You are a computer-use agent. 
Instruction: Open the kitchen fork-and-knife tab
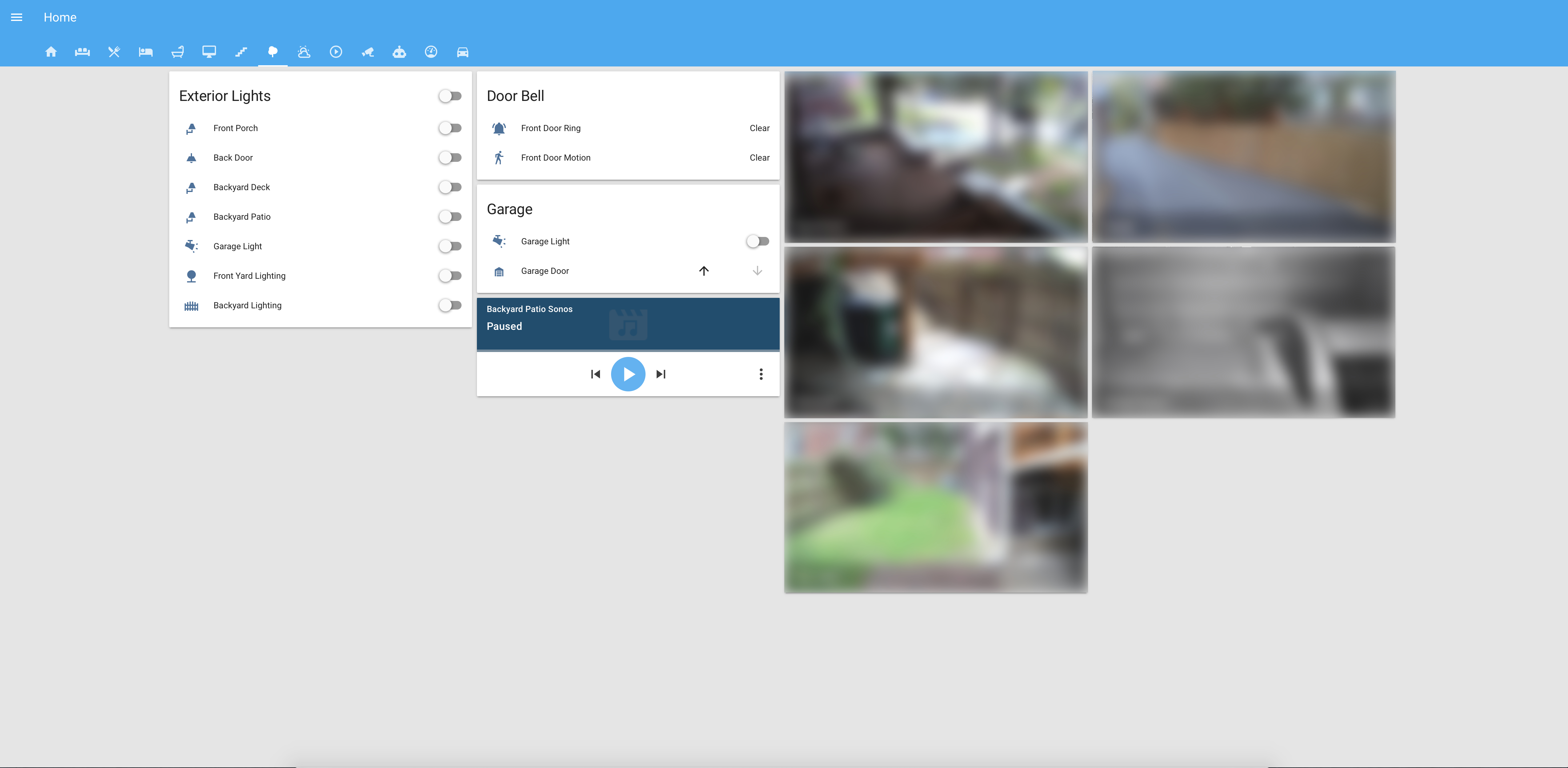[114, 52]
